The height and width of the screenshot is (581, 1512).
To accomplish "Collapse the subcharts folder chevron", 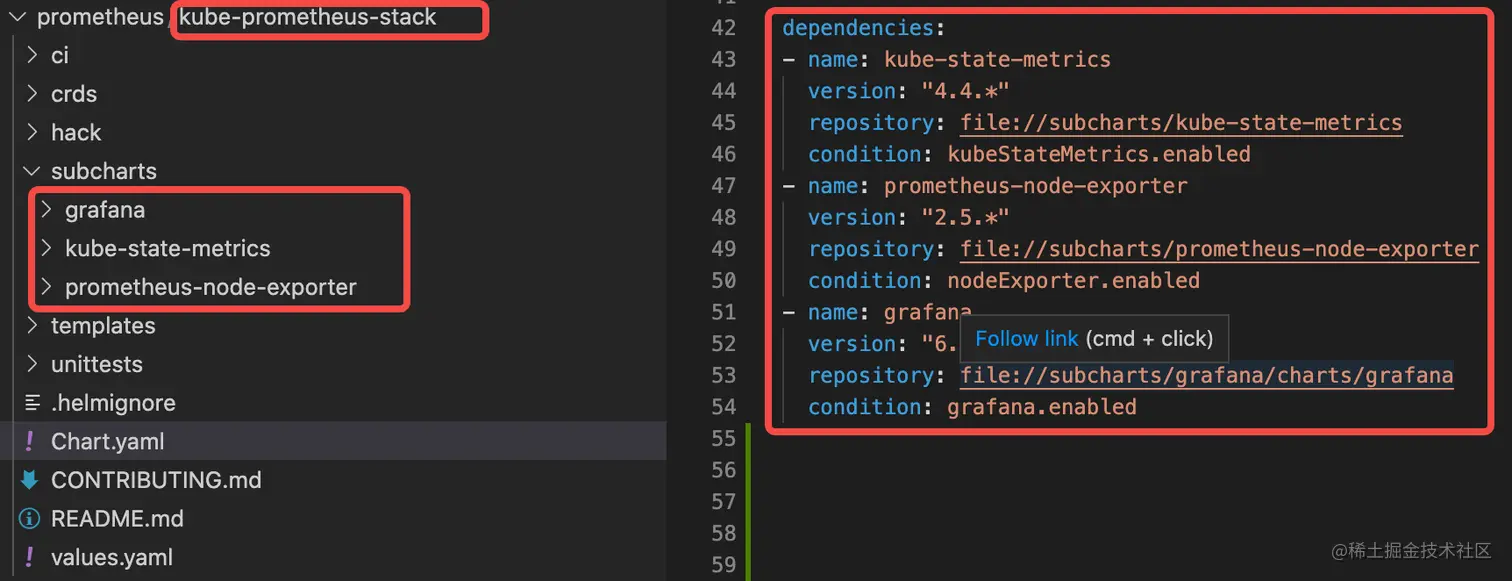I will [x=32, y=171].
